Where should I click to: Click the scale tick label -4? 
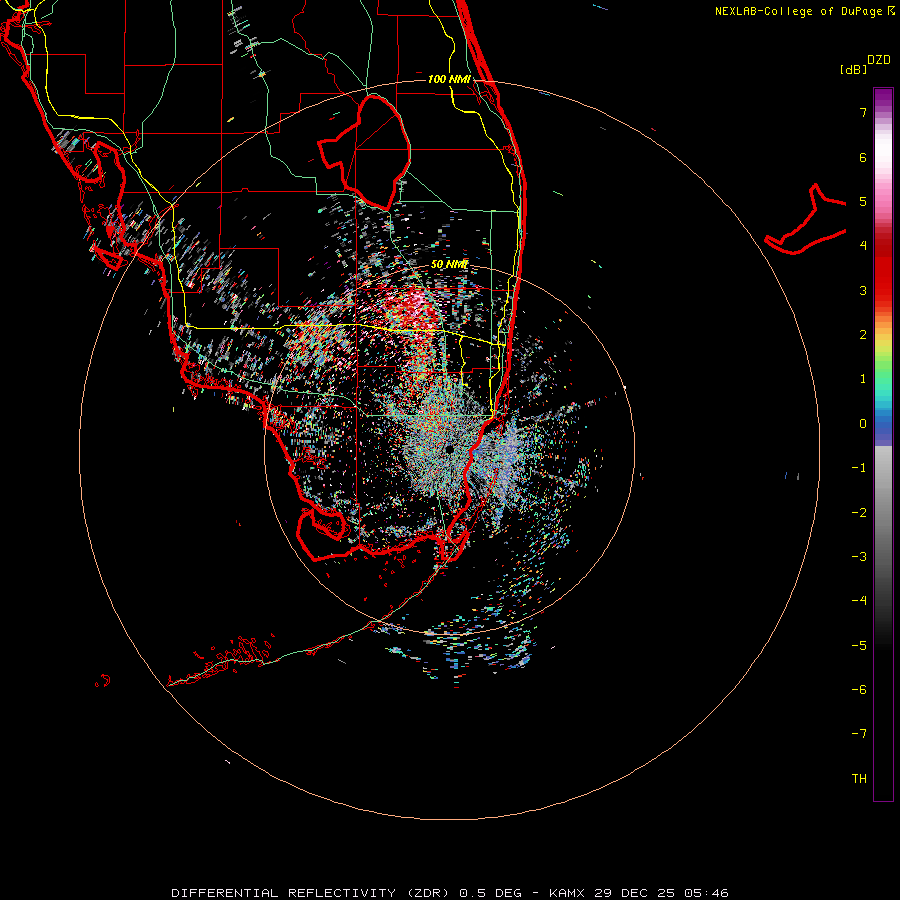pos(859,601)
